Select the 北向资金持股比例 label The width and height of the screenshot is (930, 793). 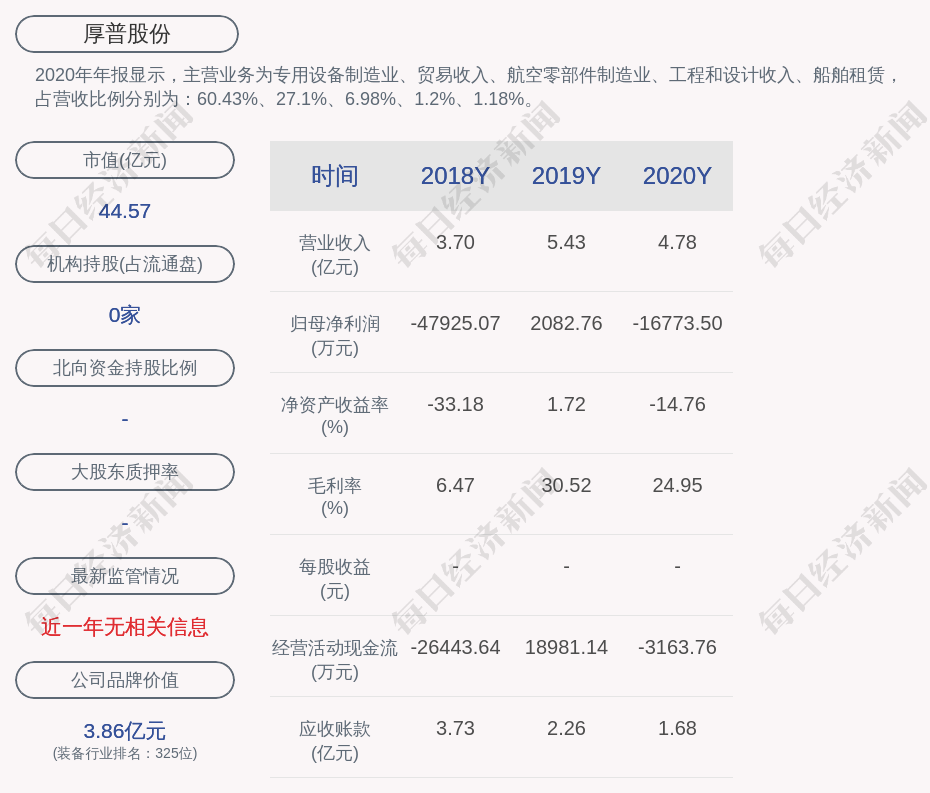(125, 368)
